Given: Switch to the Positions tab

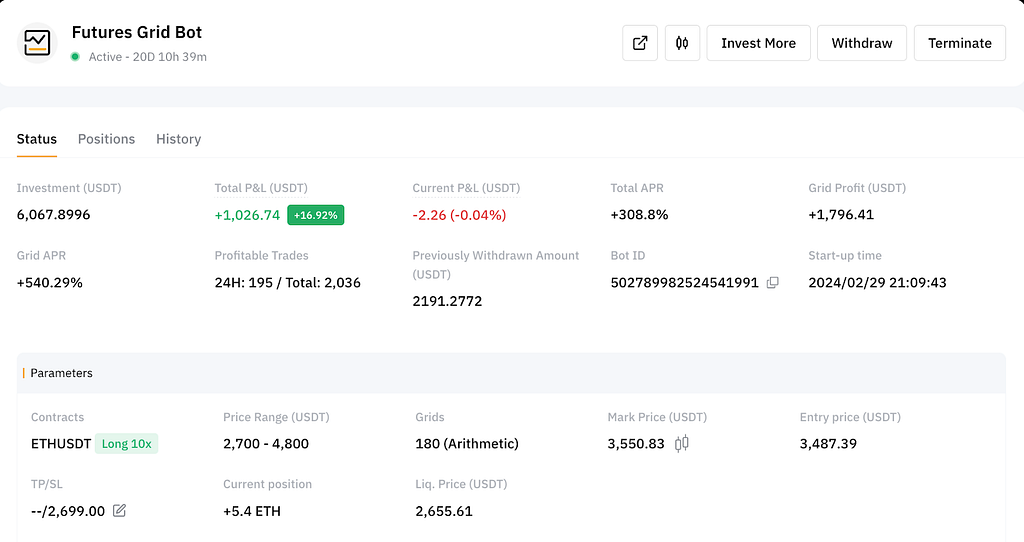Looking at the screenshot, I should coord(106,139).
